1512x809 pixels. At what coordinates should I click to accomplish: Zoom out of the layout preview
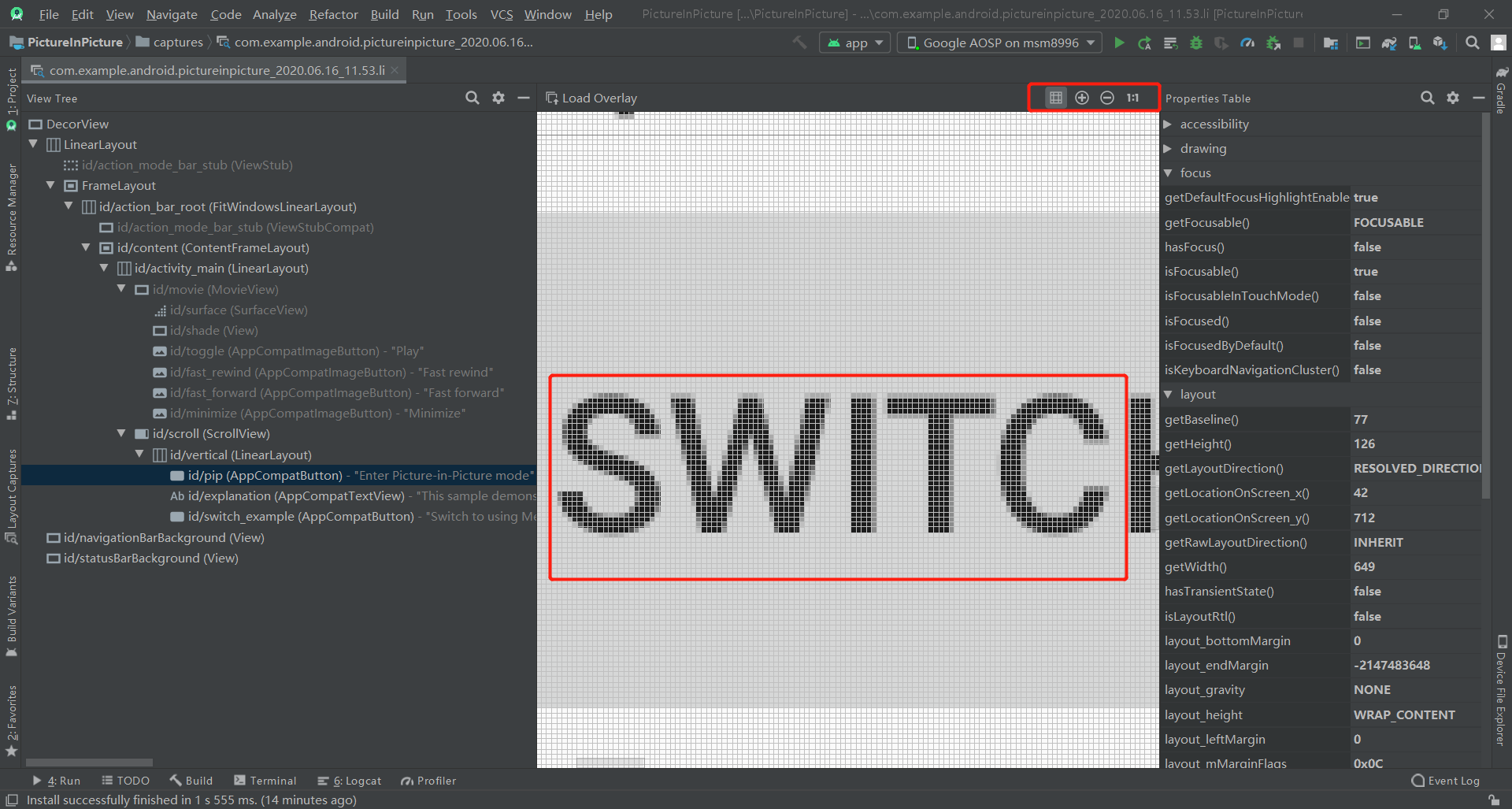(1107, 98)
